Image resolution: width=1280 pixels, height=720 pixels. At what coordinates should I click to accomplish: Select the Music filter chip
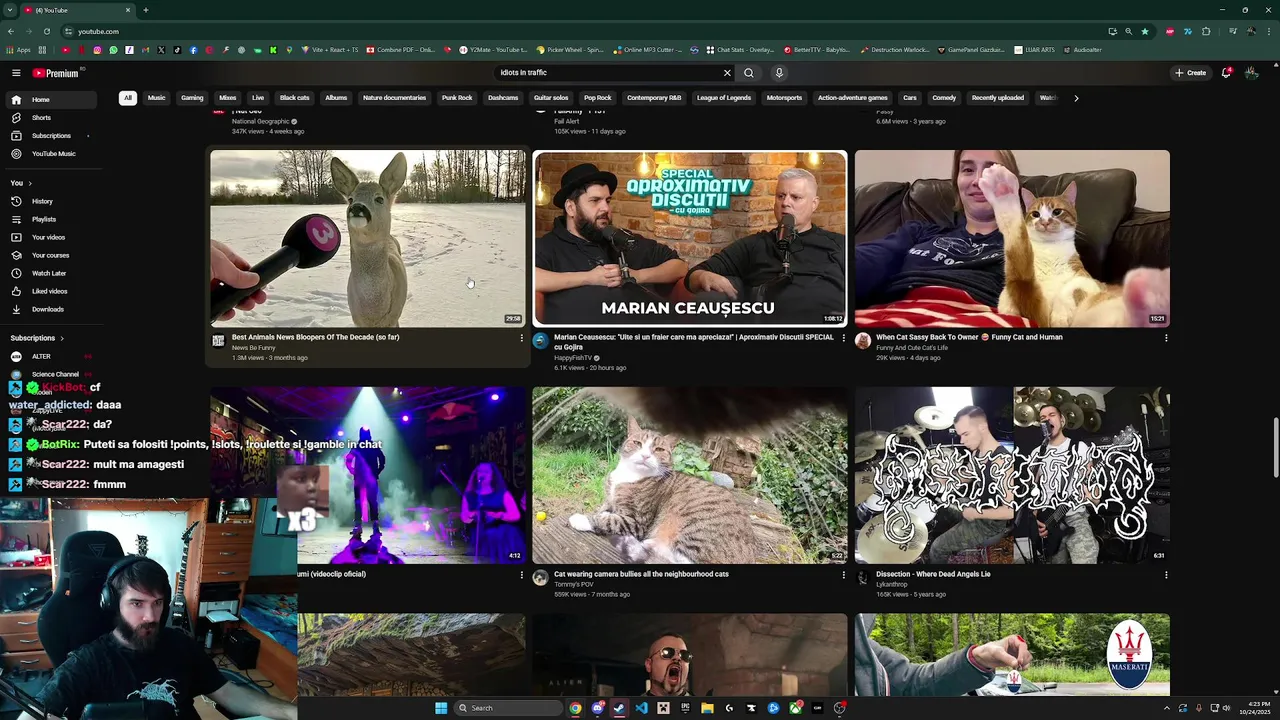point(157,98)
